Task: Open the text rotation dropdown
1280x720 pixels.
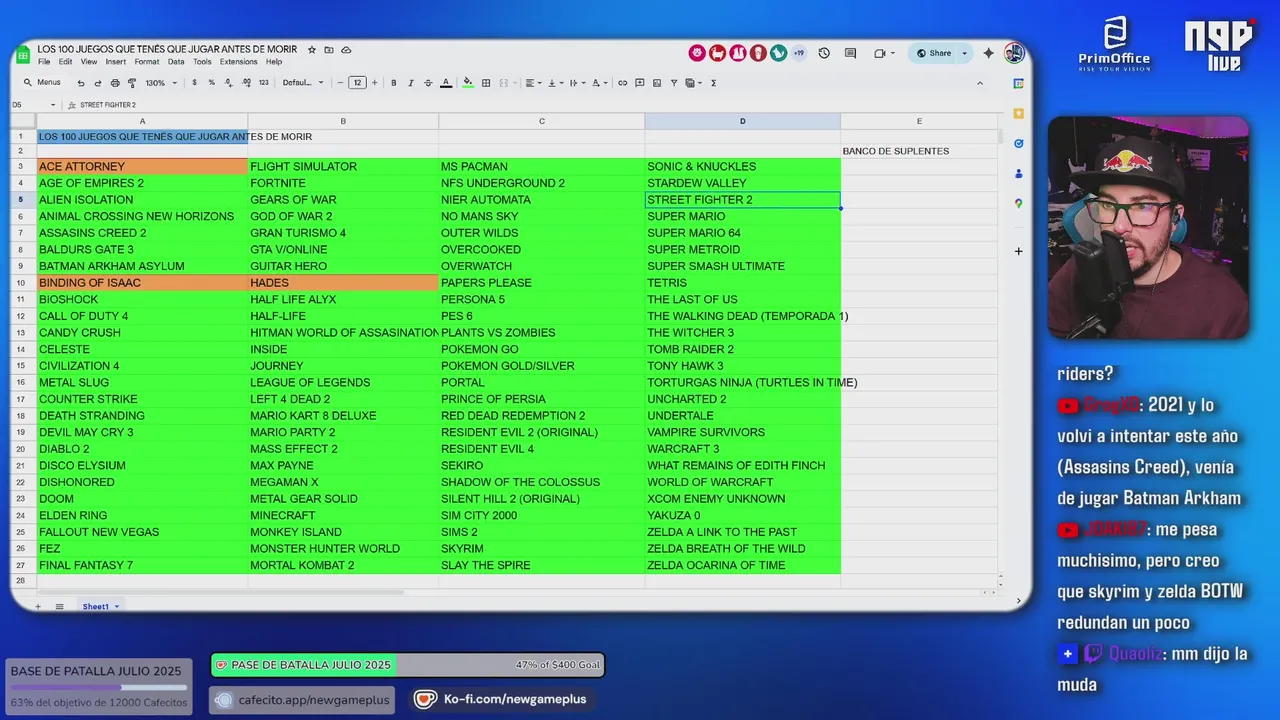Action: [600, 83]
